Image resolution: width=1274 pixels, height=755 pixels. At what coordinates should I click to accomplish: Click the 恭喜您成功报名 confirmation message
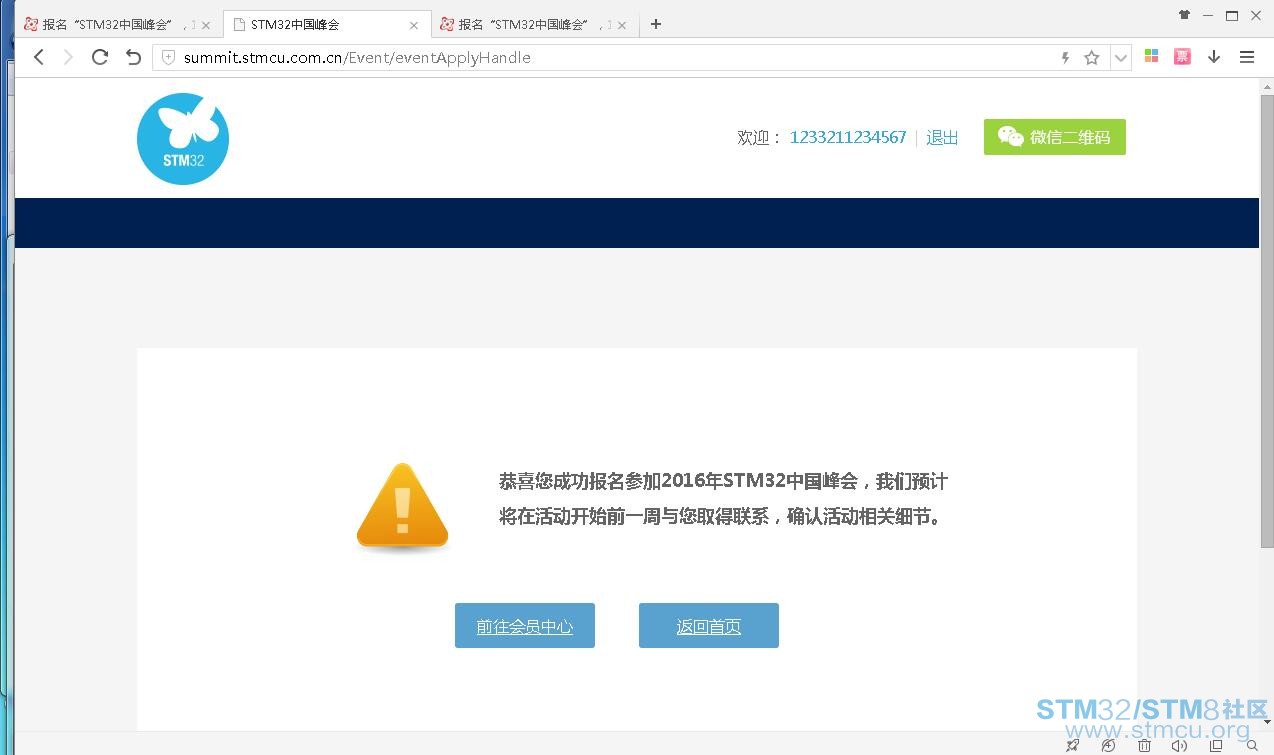click(723, 499)
